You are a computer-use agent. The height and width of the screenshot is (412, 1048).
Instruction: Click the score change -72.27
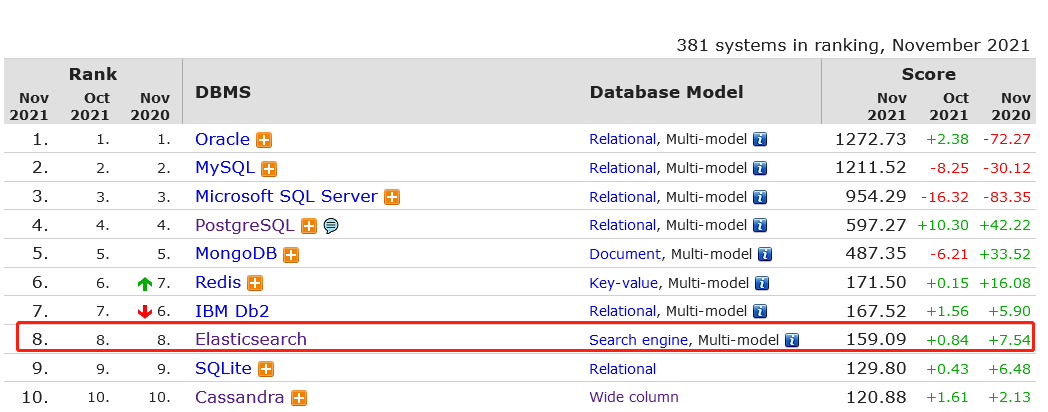coord(1007,140)
